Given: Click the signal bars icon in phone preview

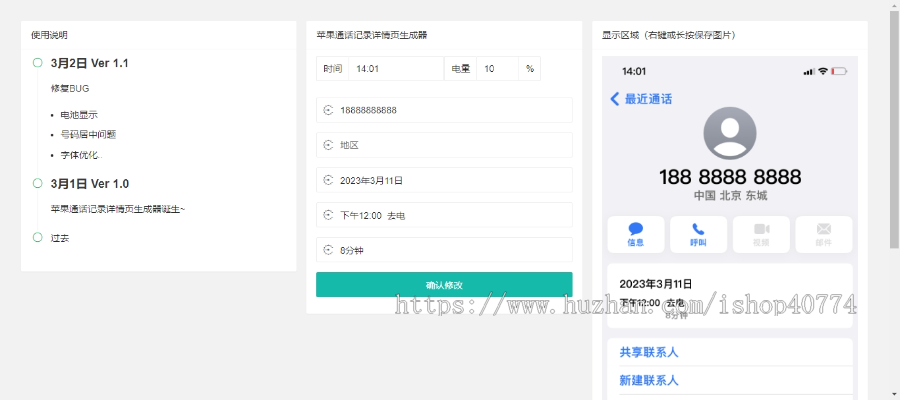Looking at the screenshot, I should click(809, 72).
